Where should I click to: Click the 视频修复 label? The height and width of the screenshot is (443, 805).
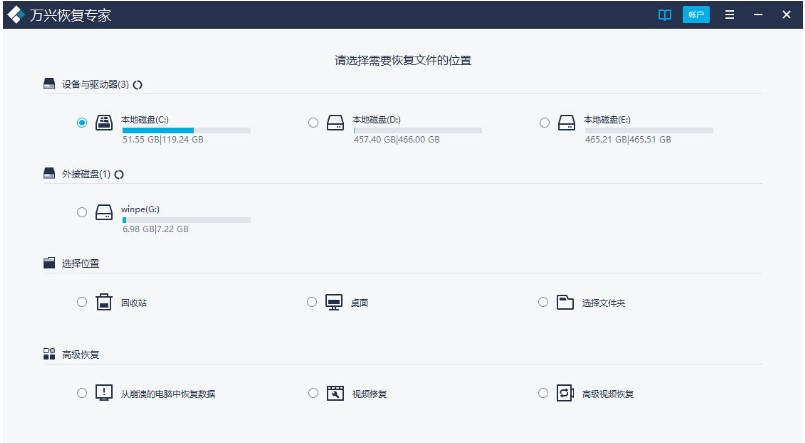point(370,394)
